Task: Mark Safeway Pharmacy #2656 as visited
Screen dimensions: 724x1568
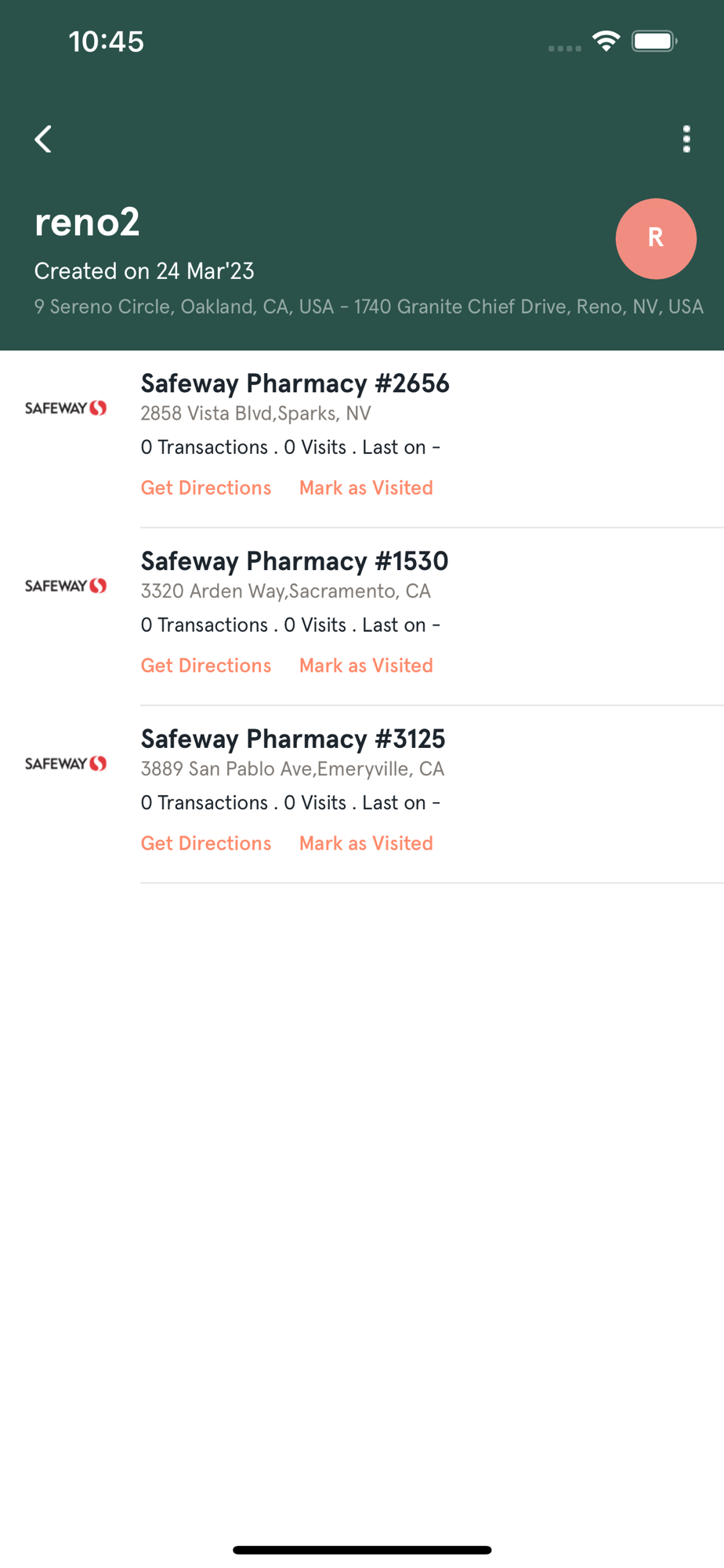Action: tap(366, 488)
